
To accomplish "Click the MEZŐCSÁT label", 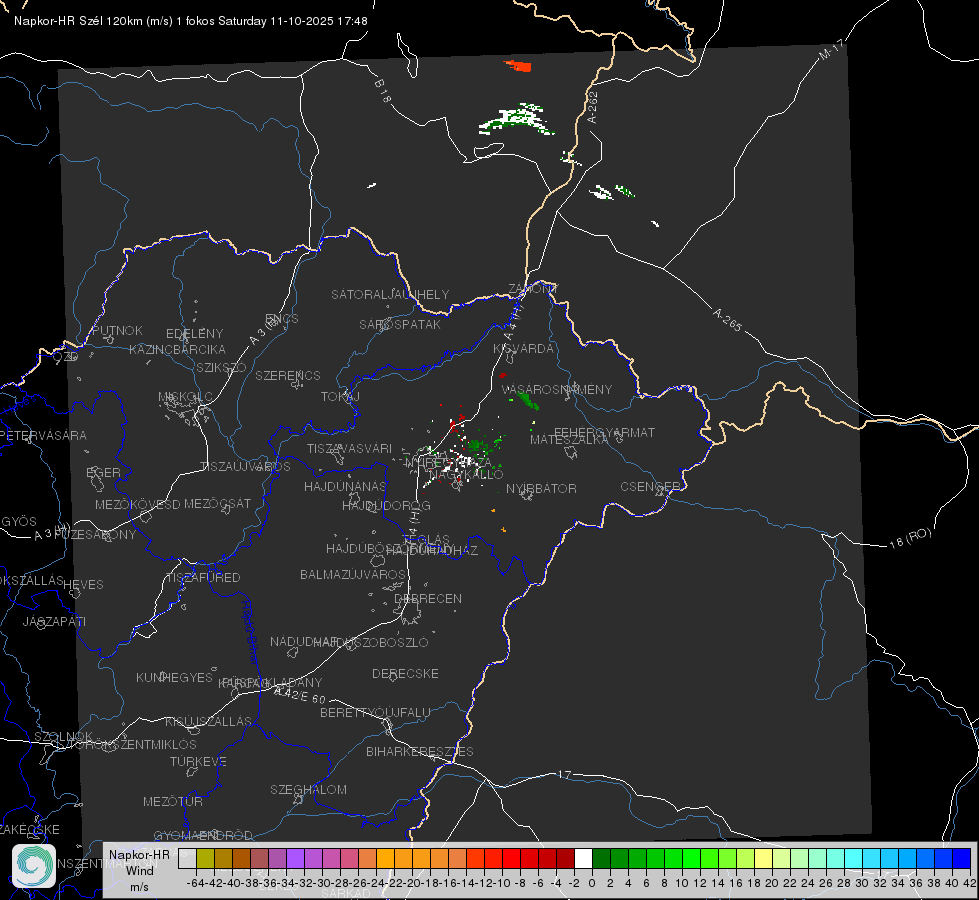I will tap(217, 503).
